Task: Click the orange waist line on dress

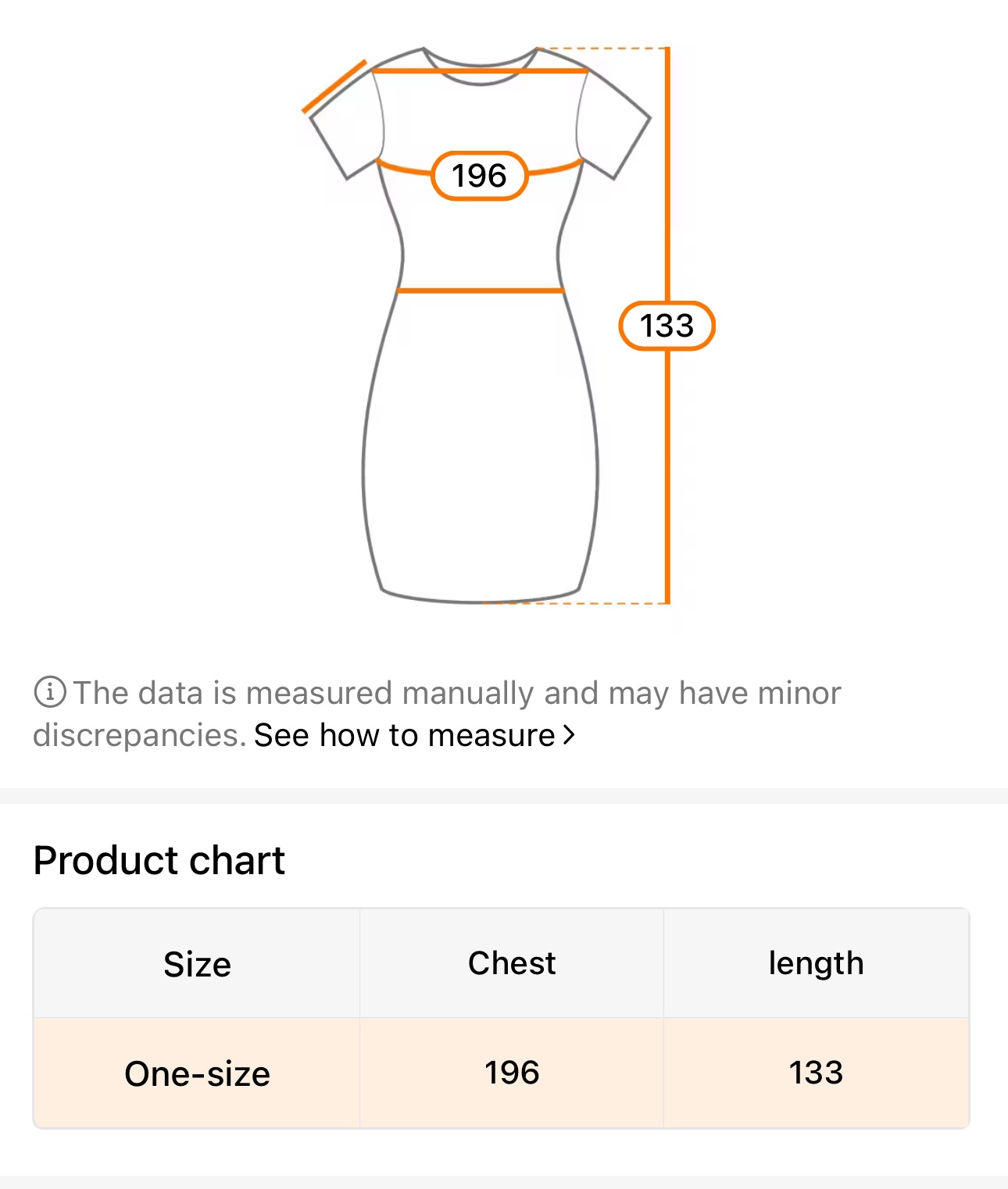Action: pos(480,291)
